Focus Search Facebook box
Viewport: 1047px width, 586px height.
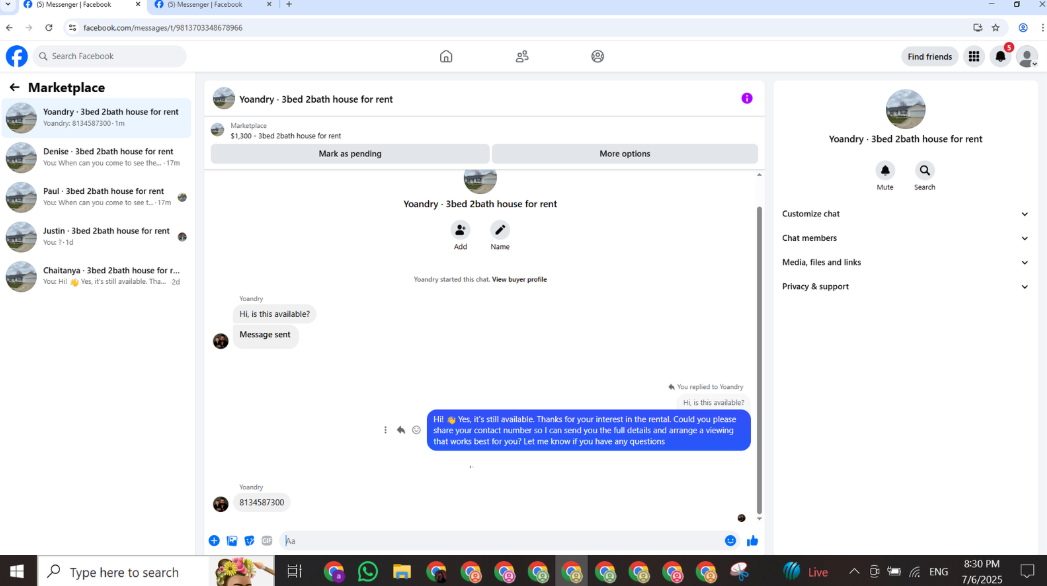point(110,56)
